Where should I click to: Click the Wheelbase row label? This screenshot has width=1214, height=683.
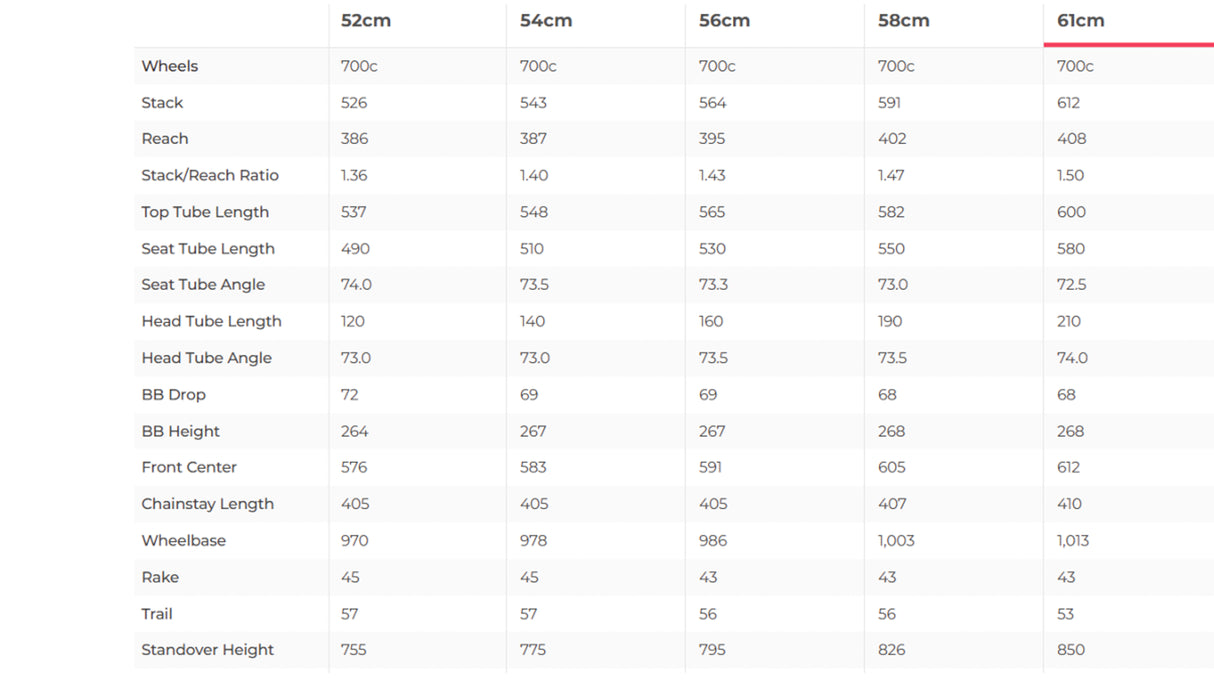[183, 541]
